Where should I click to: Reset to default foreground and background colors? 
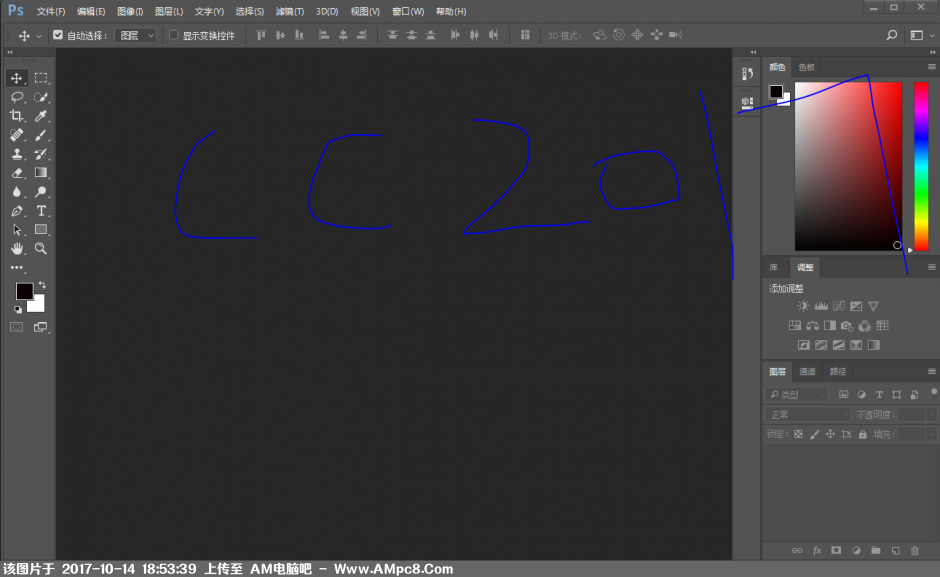(x=18, y=309)
